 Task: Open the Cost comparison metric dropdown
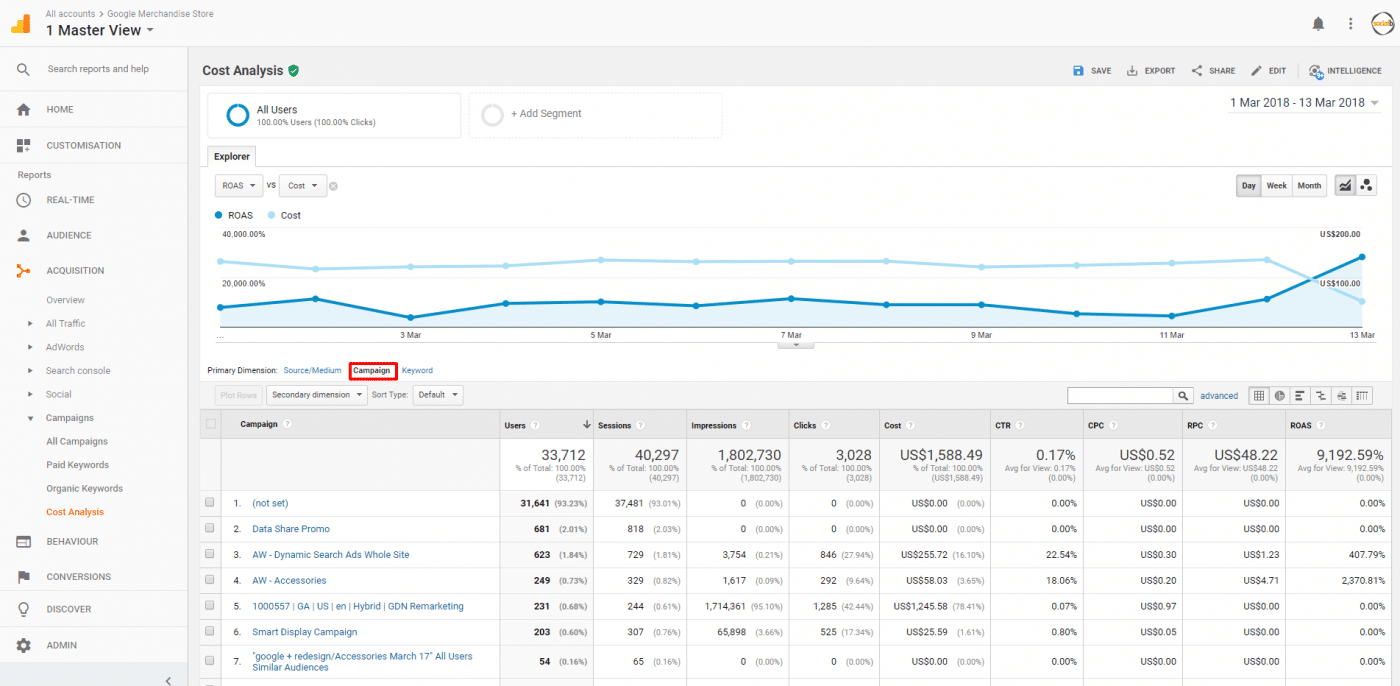303,186
